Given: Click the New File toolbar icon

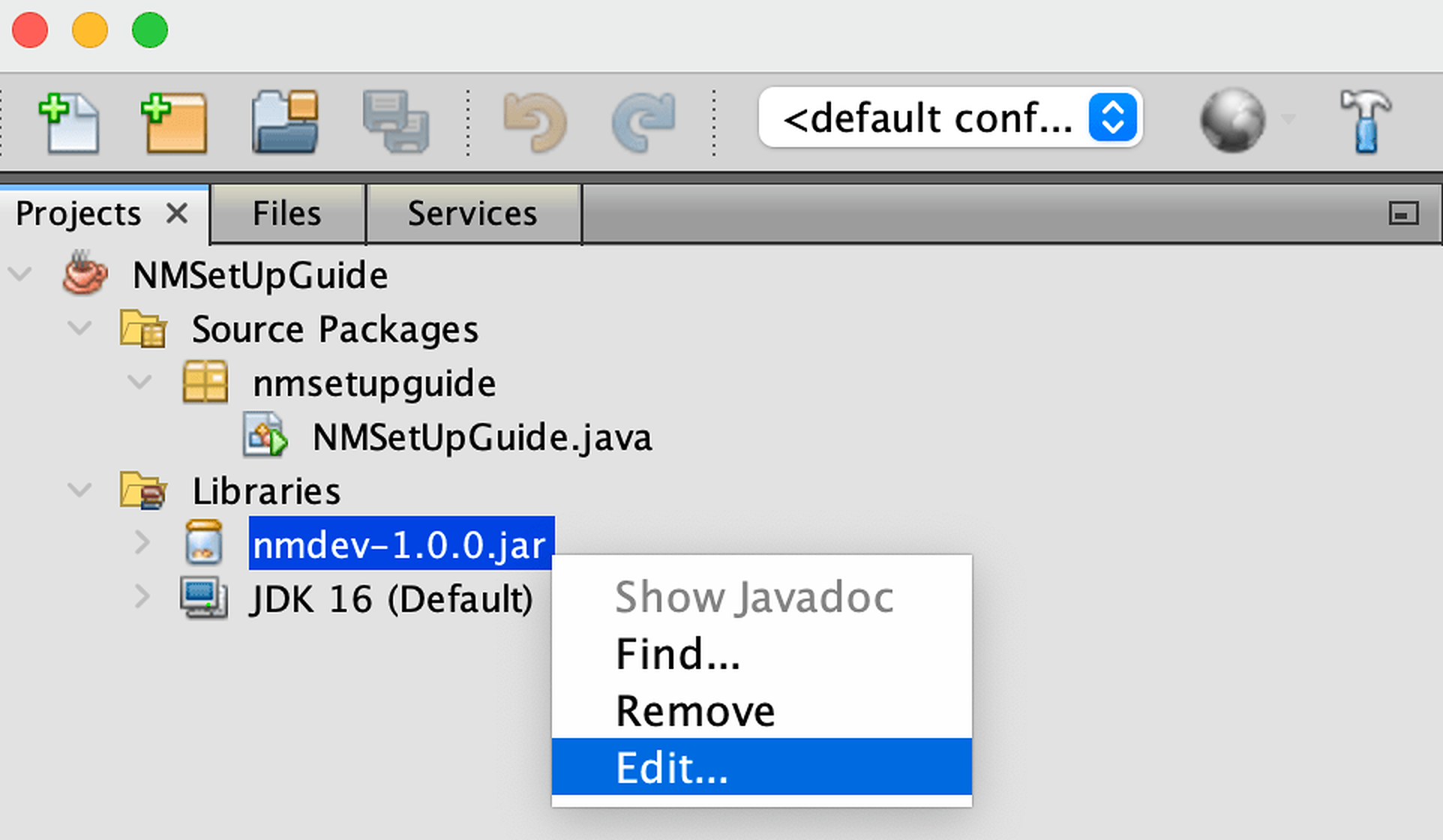Looking at the screenshot, I should coord(68,122).
